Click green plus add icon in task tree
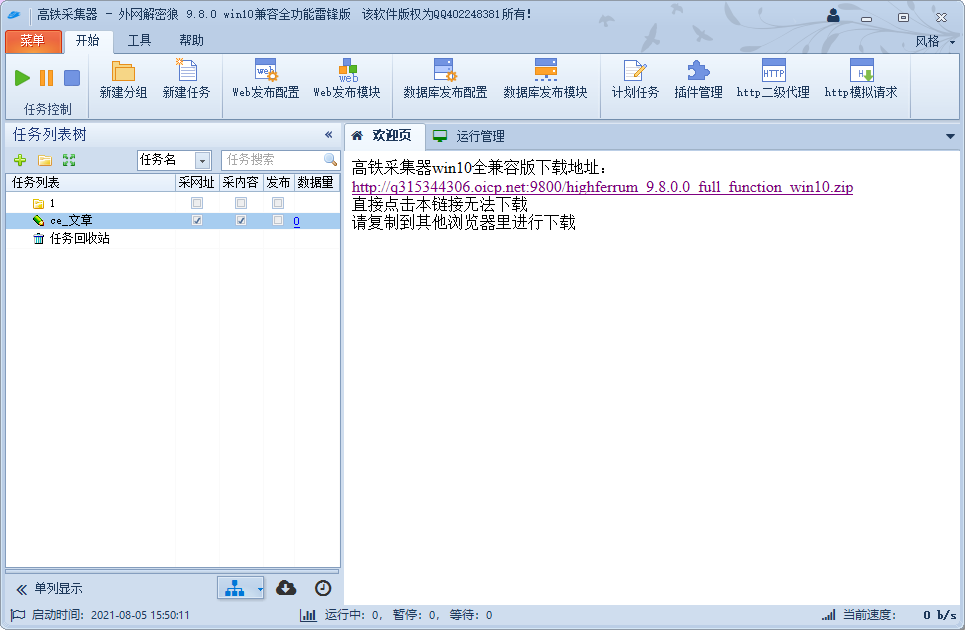Image resolution: width=965 pixels, height=630 pixels. pyautogui.click(x=20, y=161)
